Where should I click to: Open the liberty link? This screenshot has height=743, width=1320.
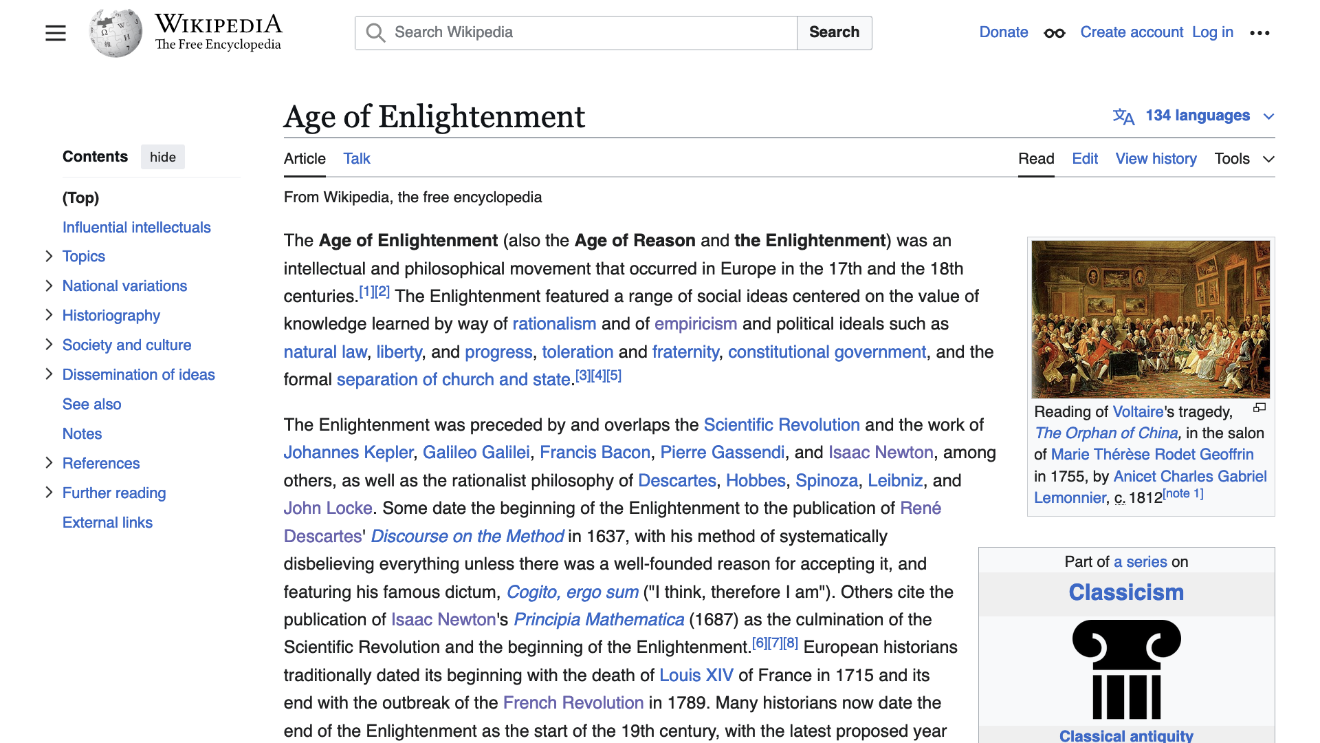pyautogui.click(x=399, y=352)
